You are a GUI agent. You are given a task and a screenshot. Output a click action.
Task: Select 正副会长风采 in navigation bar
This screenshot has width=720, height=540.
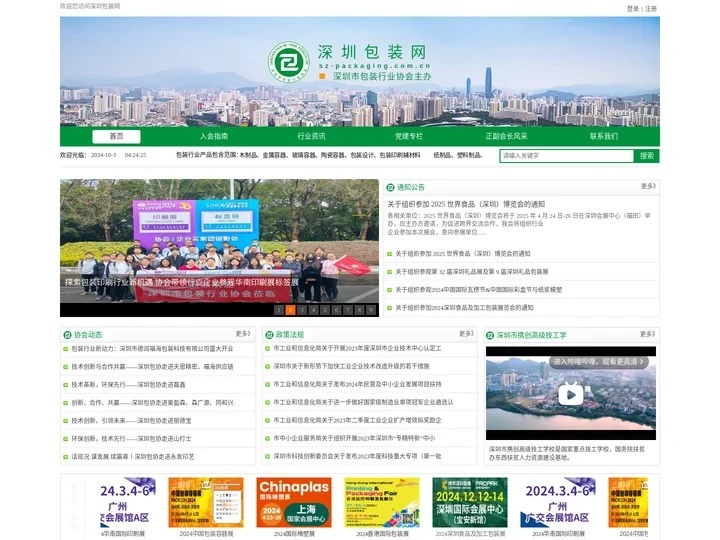pos(506,136)
